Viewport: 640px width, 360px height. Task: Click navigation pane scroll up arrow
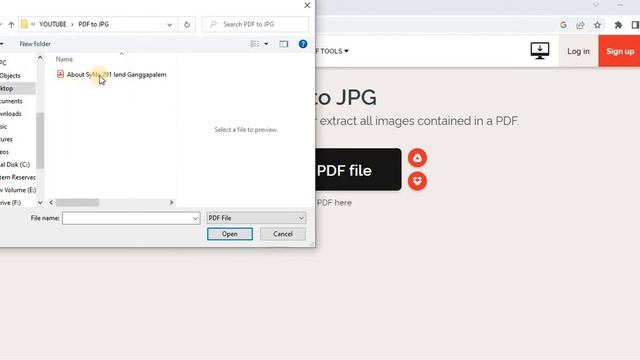pos(40,58)
